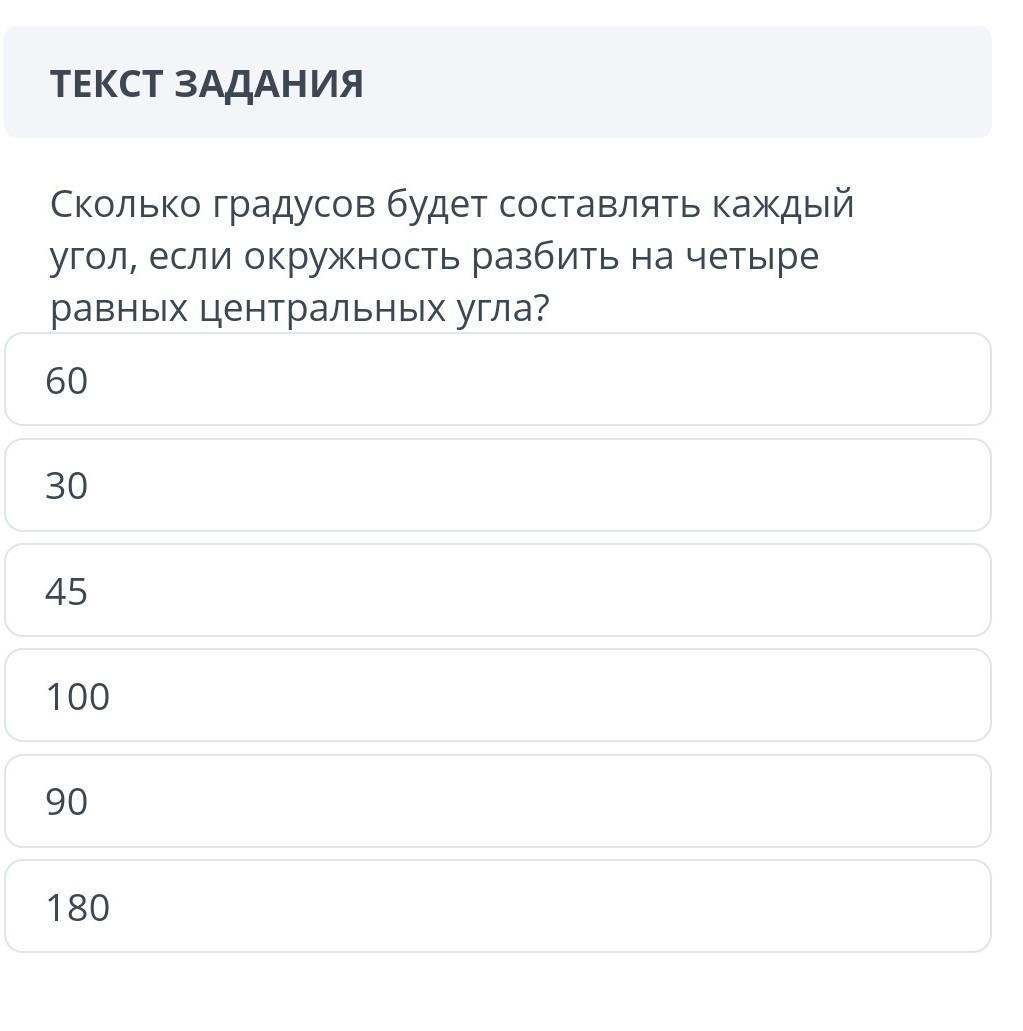Screen dimensions: 1023x1031
Task: Select the 180 answer option
Action: click(x=498, y=907)
